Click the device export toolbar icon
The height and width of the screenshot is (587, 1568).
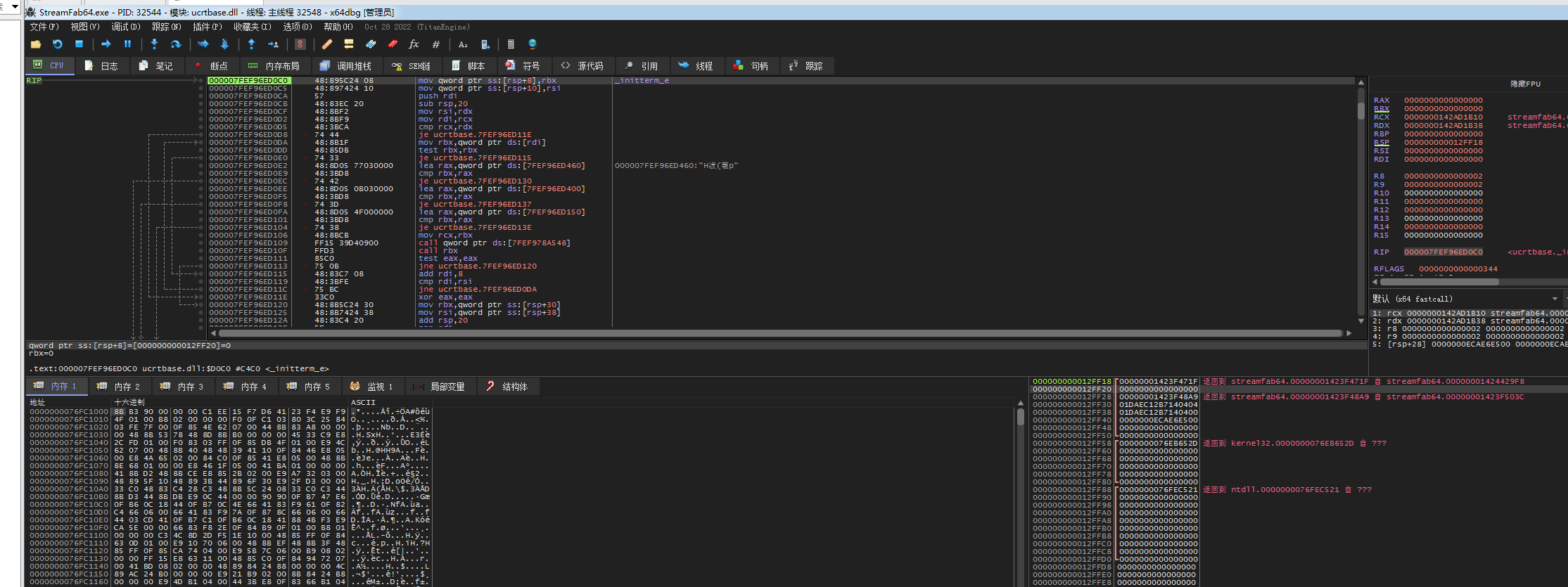tap(485, 44)
